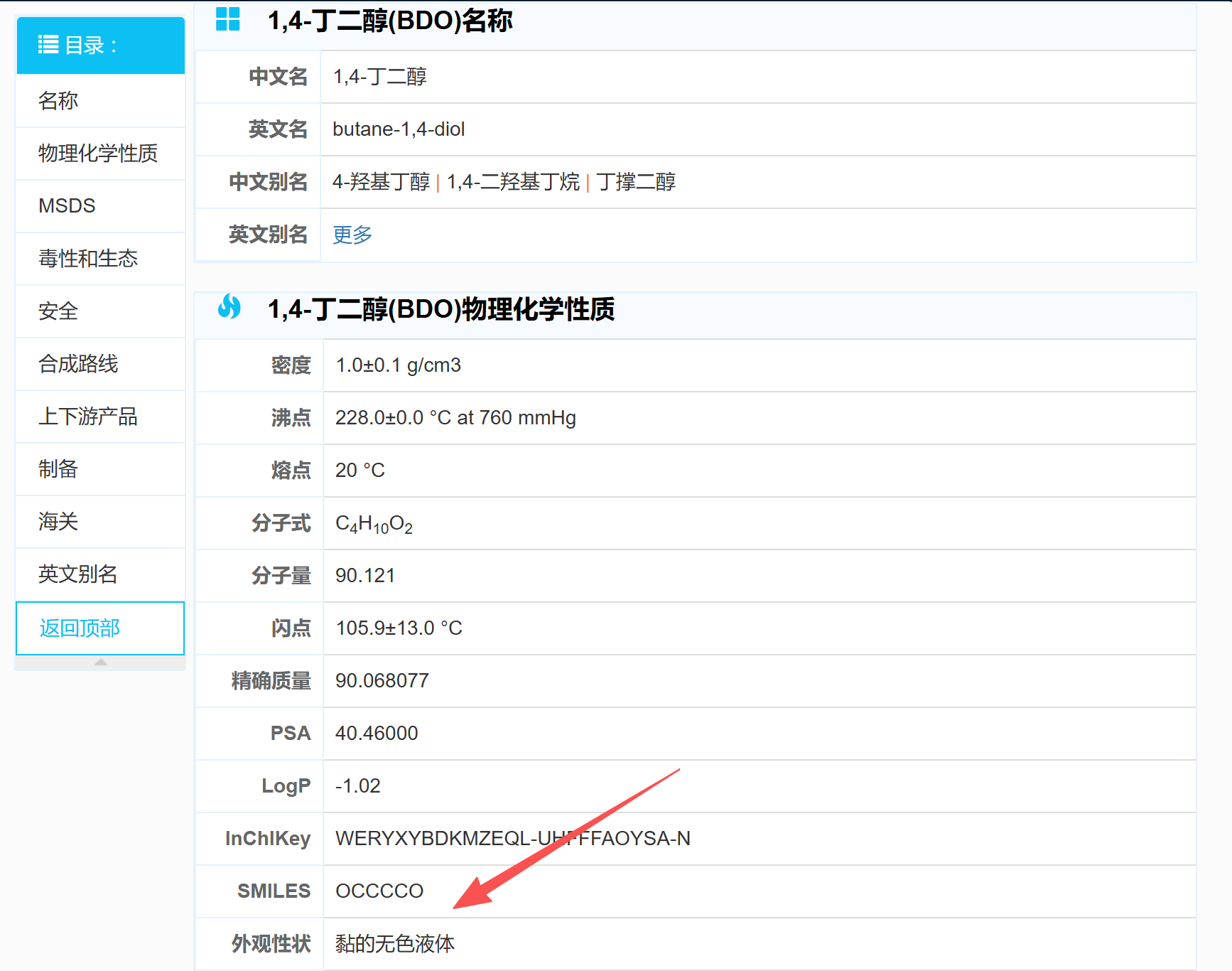Click the SMILES value OCCCCO
Image resolution: width=1232 pixels, height=971 pixels.
[x=379, y=891]
